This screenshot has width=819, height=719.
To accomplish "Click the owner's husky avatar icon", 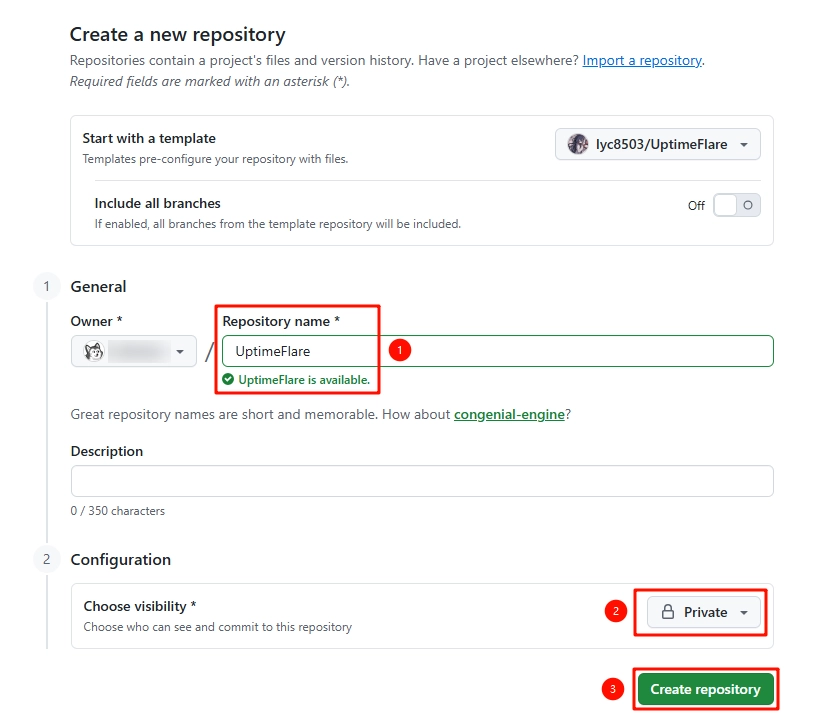I will pyautogui.click(x=94, y=351).
